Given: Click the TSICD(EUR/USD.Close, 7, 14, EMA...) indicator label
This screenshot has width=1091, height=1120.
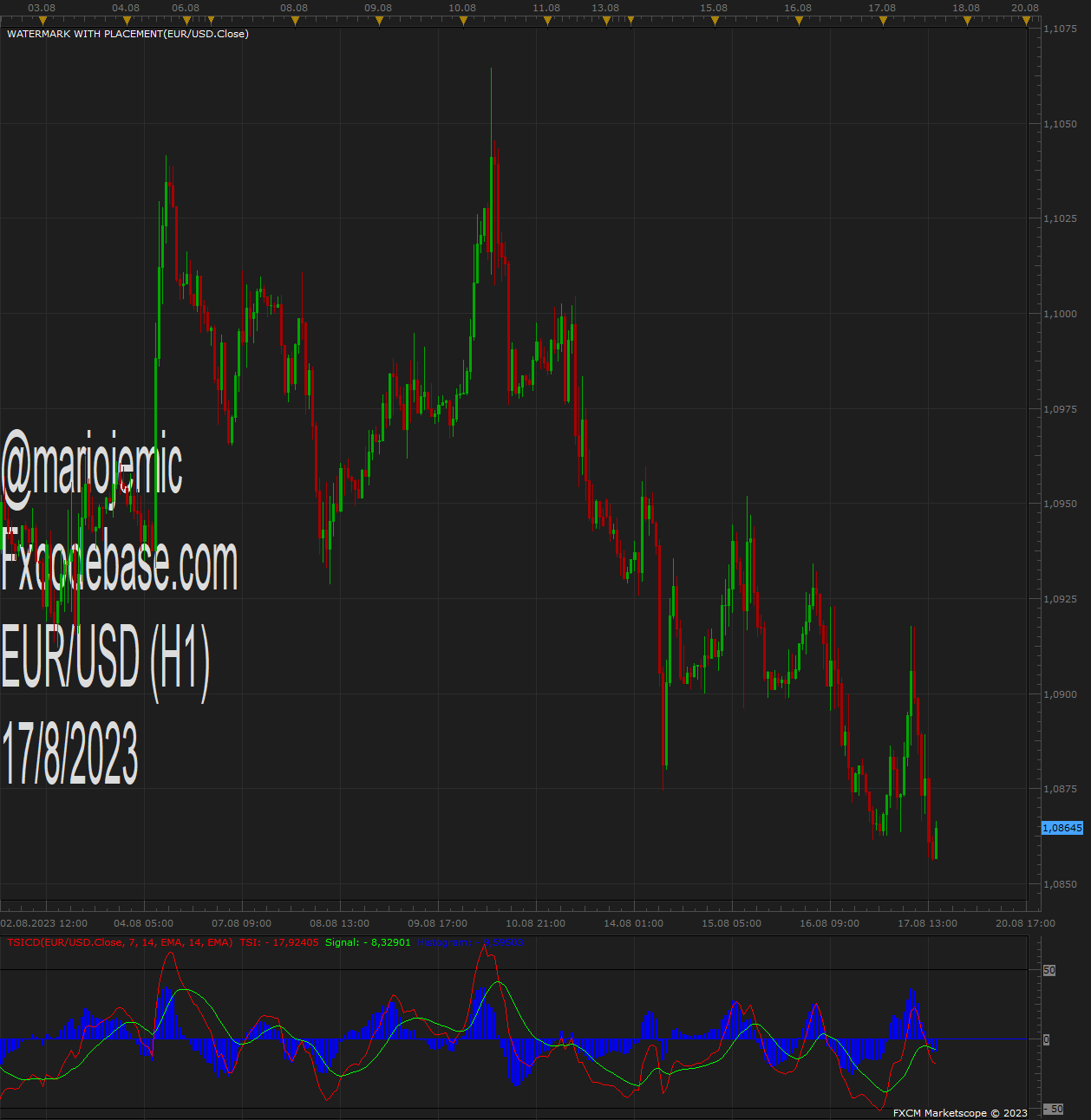Looking at the screenshot, I should point(120,942).
